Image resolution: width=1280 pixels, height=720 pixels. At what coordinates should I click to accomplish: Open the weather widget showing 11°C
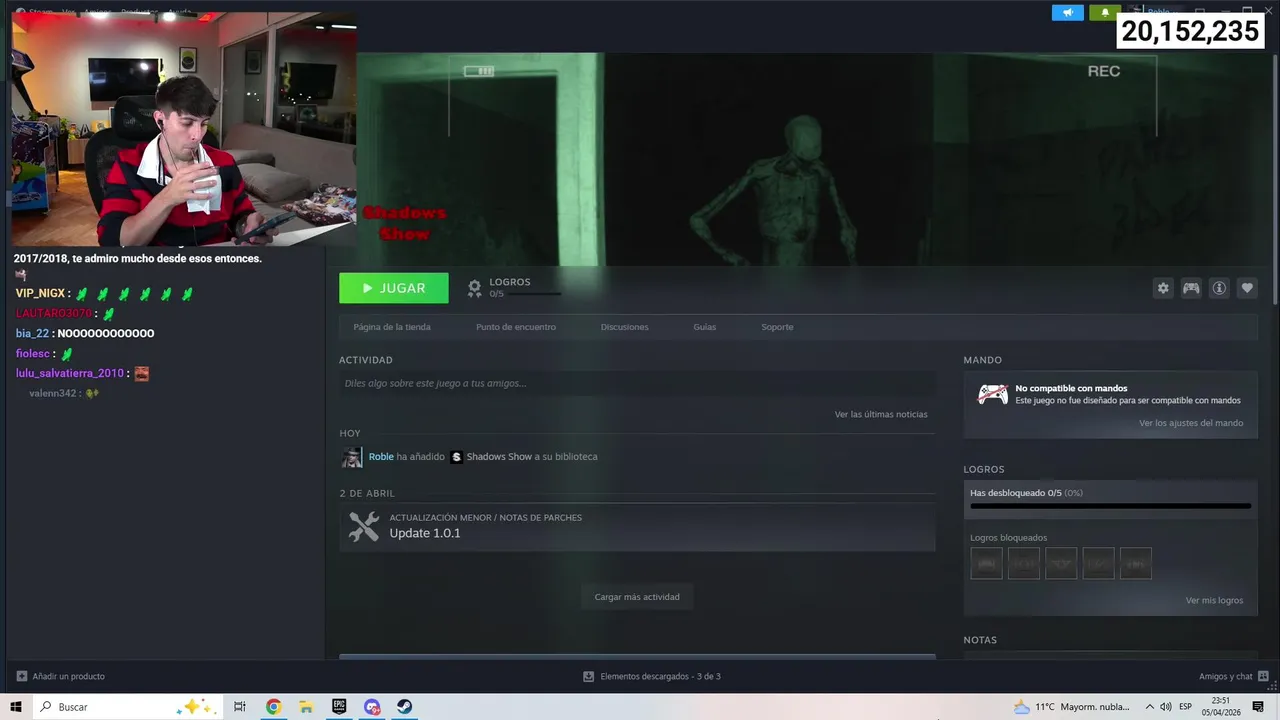tap(1072, 707)
